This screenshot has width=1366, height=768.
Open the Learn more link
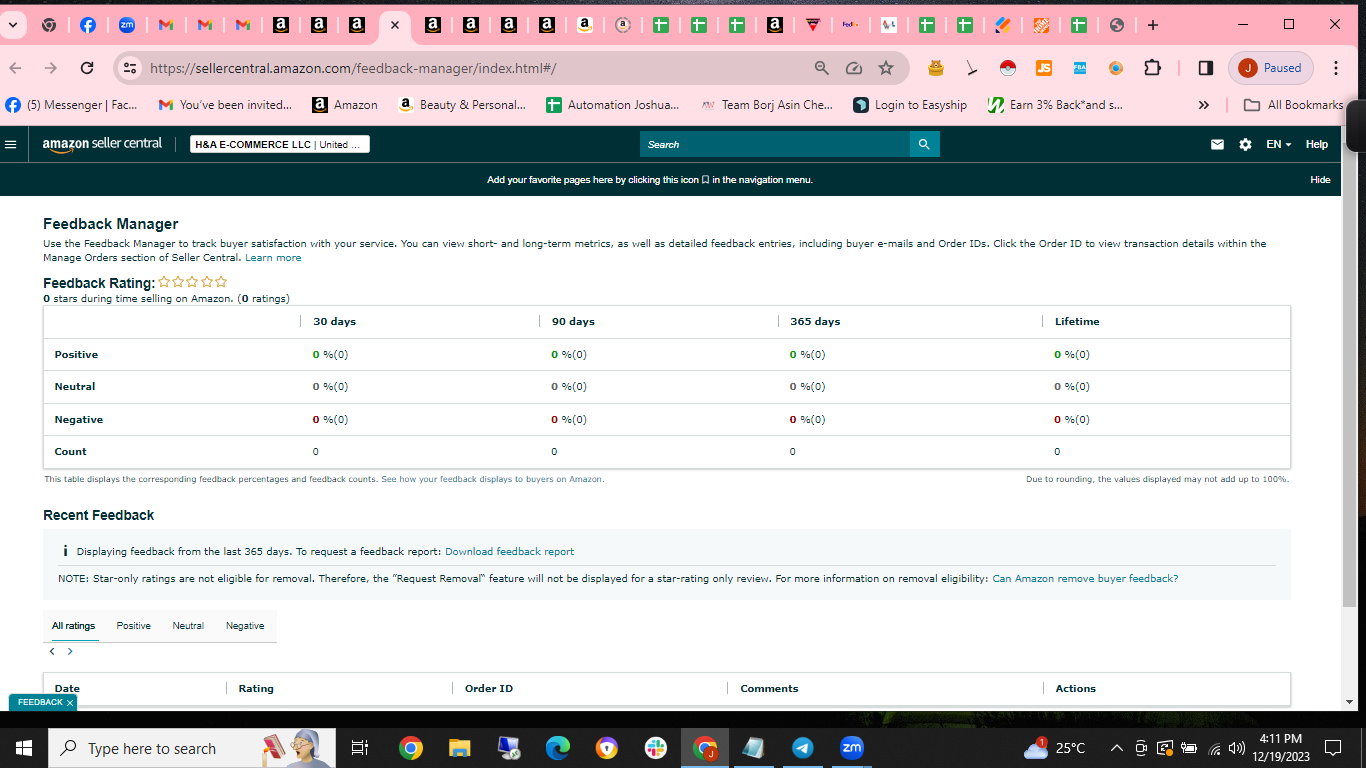pos(273,258)
